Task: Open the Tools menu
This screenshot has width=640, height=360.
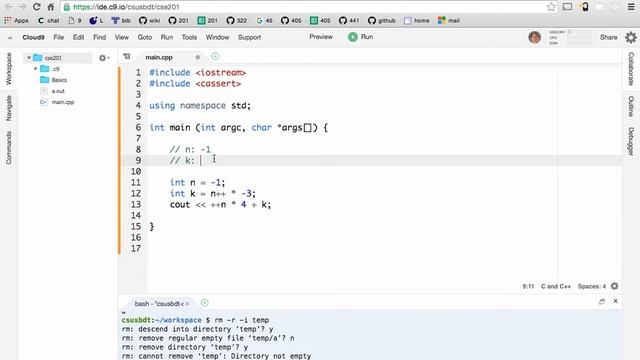Action: pyautogui.click(x=189, y=37)
